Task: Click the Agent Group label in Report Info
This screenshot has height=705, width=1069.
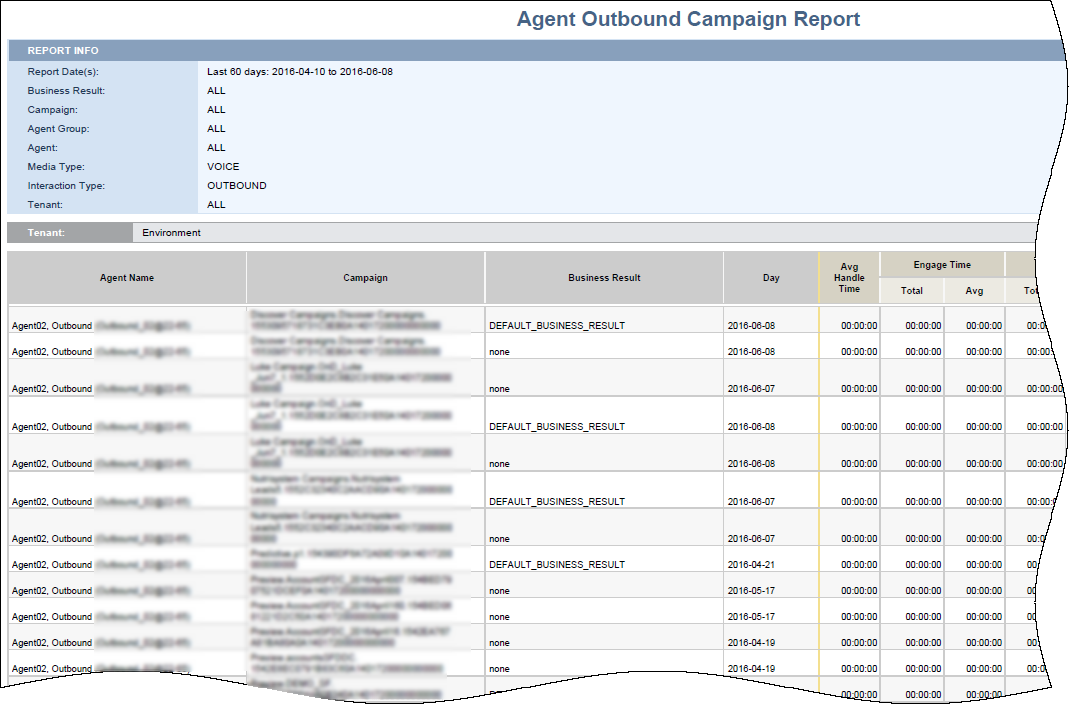Action: [x=58, y=129]
